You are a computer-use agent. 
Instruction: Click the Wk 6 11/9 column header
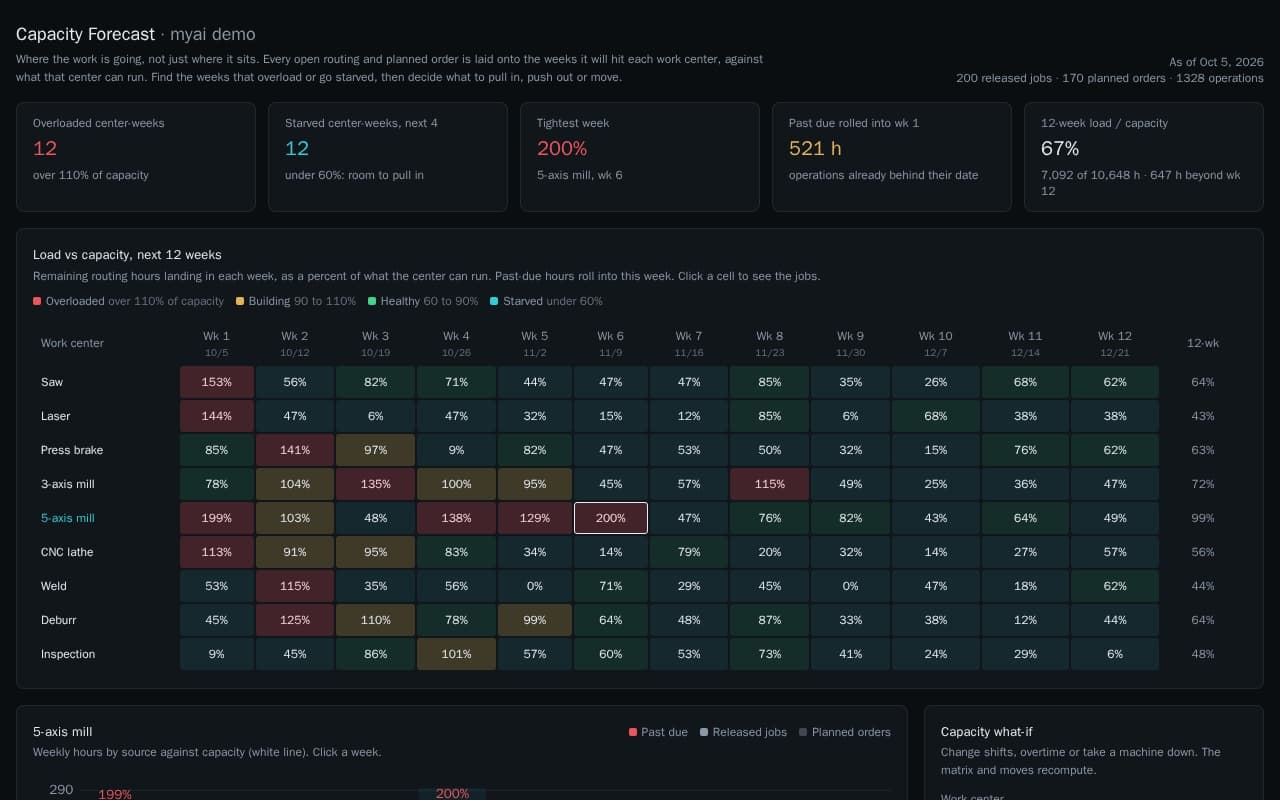tap(611, 343)
